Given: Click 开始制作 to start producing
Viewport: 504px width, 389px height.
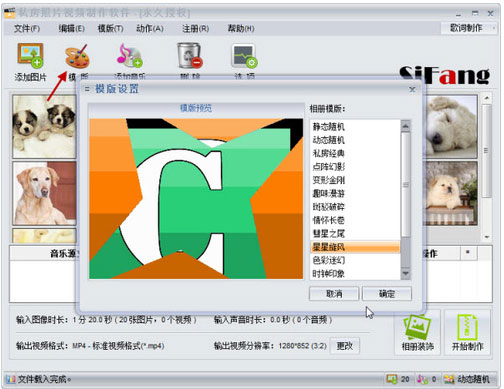Looking at the screenshot, I should click(x=467, y=332).
